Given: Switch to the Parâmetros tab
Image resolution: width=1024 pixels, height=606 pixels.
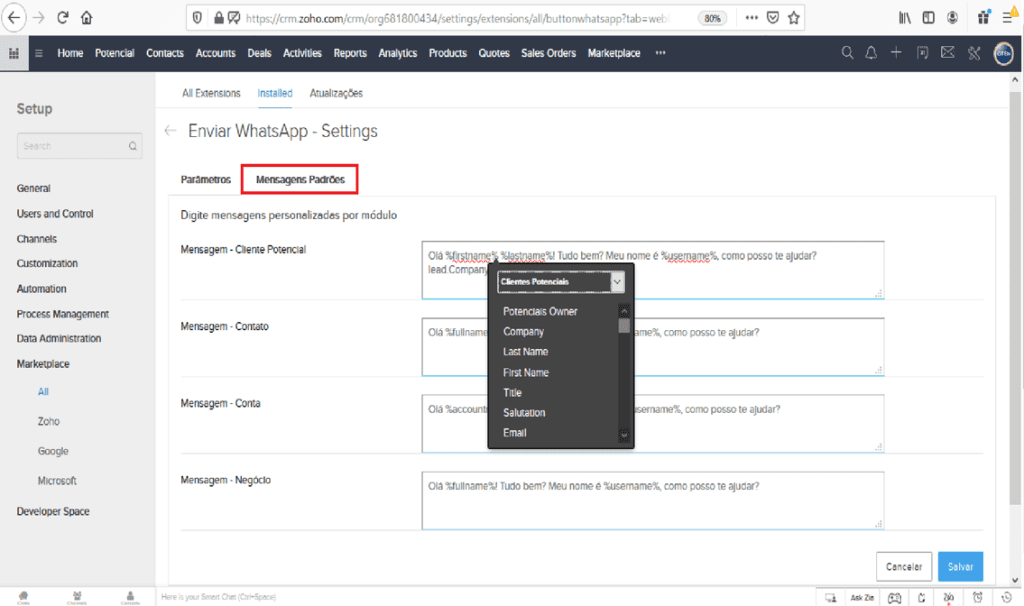Looking at the screenshot, I should tap(205, 179).
